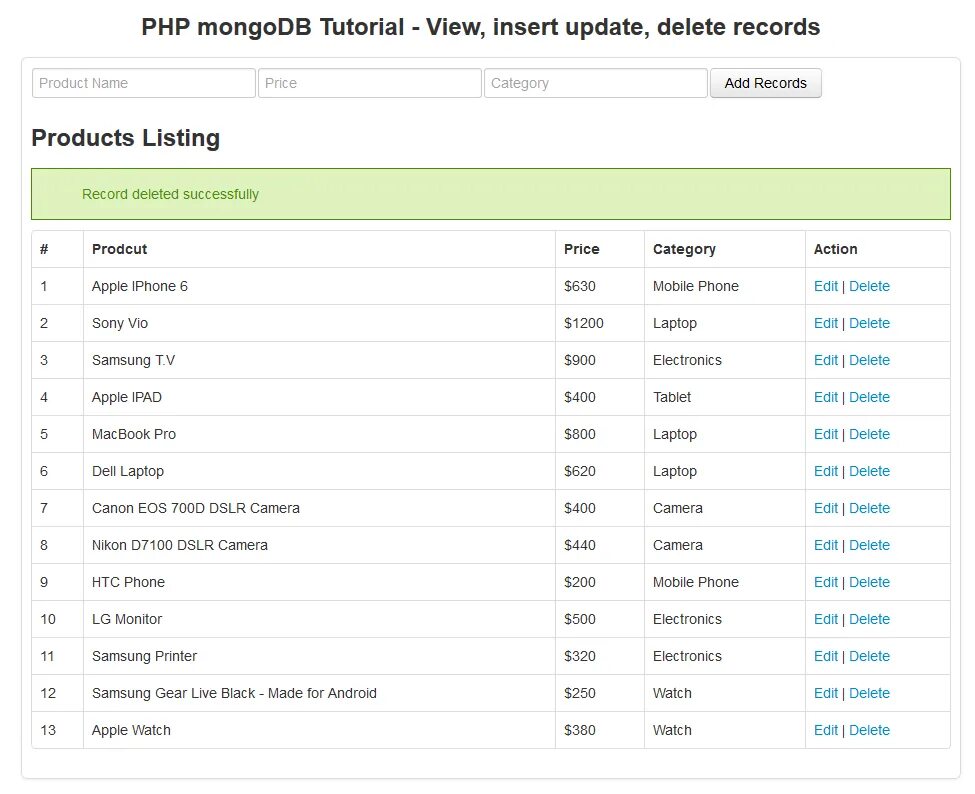Click 'Samsung Gear Live Black - Made for Android'
Screen dimensions: 975x794
pos(234,693)
